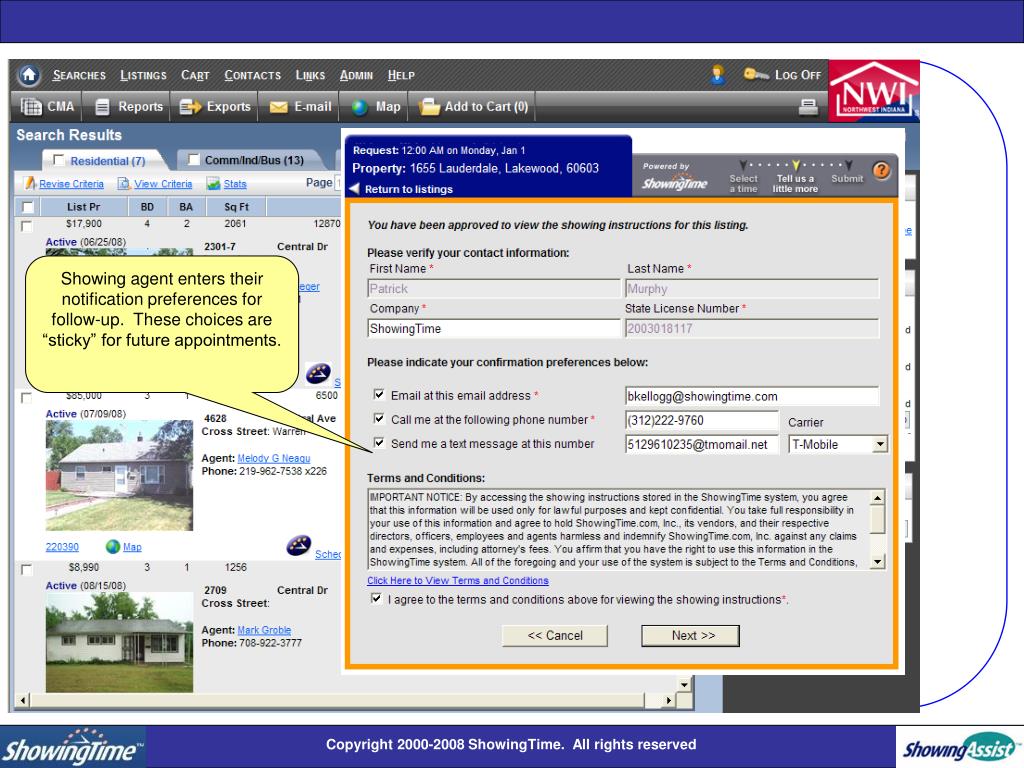
Task: Click the globe Map icon for listing 220390
Action: click(x=113, y=546)
